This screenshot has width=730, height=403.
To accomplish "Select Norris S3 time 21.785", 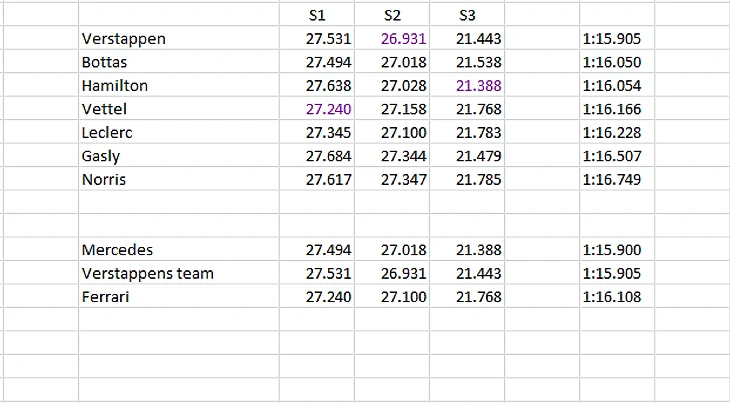I will tap(467, 179).
